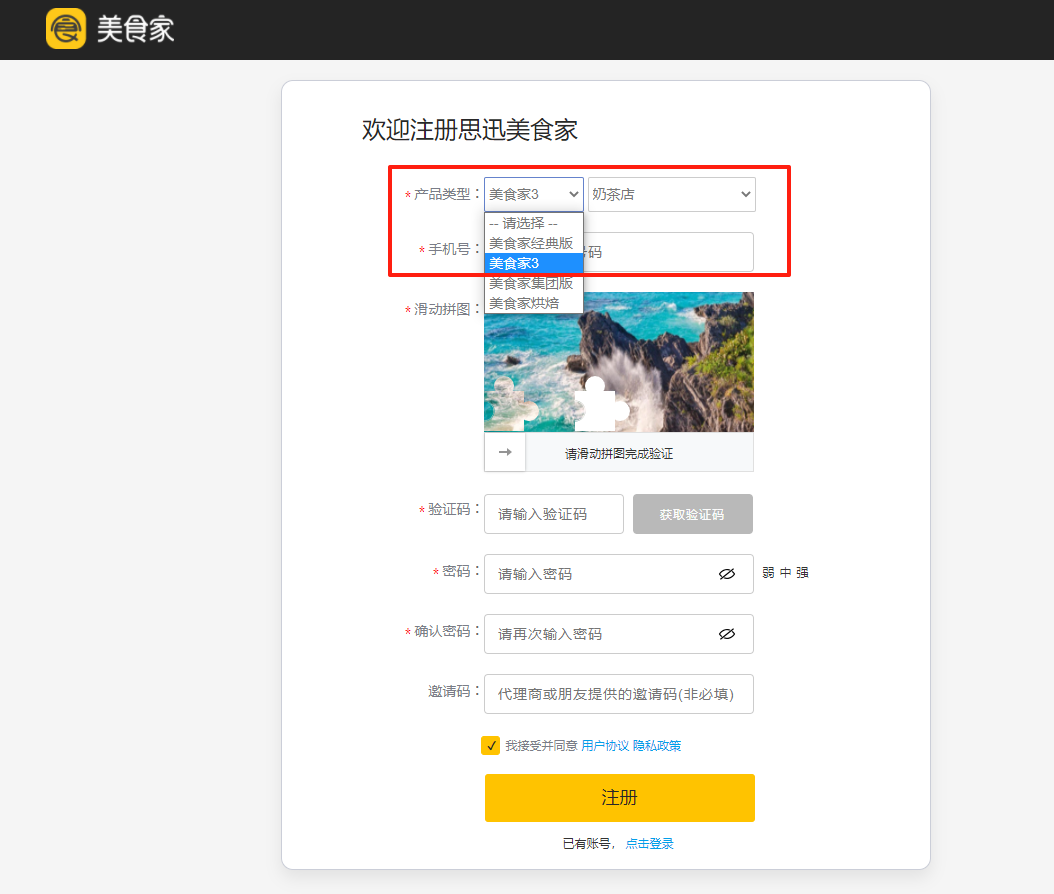Click the 点击登录 link
The width and height of the screenshot is (1054, 894).
click(x=649, y=844)
